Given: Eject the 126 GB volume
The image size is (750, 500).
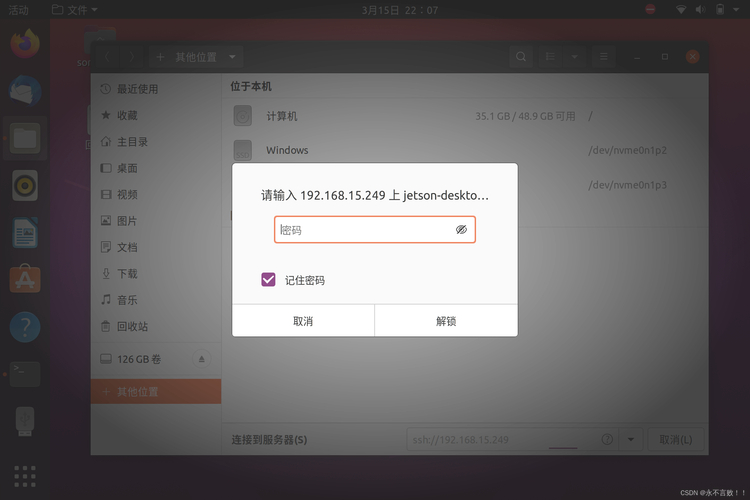Looking at the screenshot, I should [201, 359].
